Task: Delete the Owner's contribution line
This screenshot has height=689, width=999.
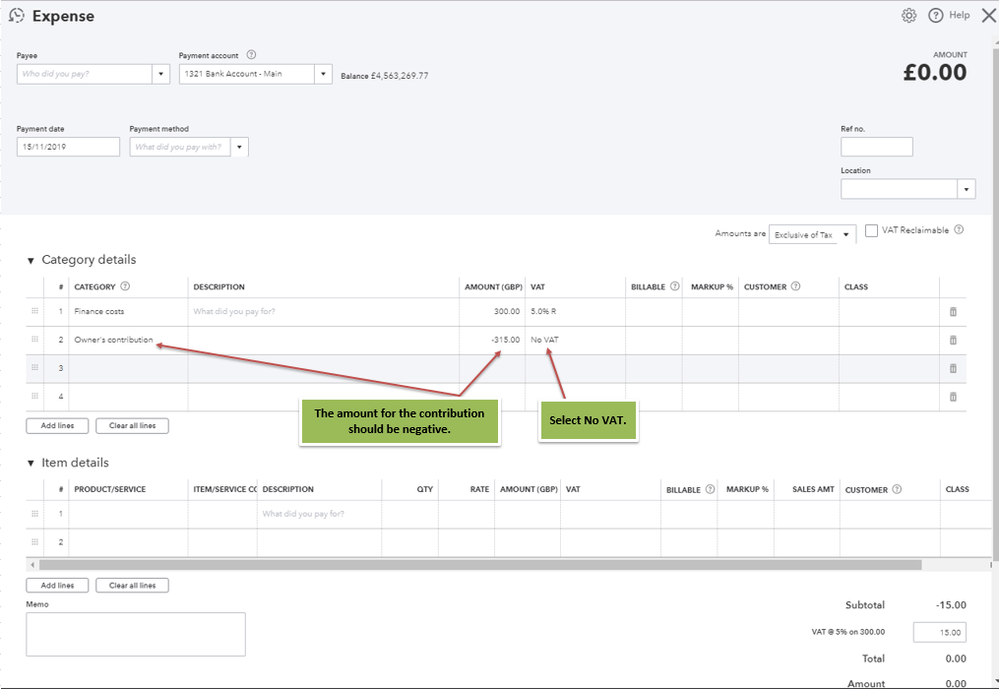Action: (x=952, y=340)
